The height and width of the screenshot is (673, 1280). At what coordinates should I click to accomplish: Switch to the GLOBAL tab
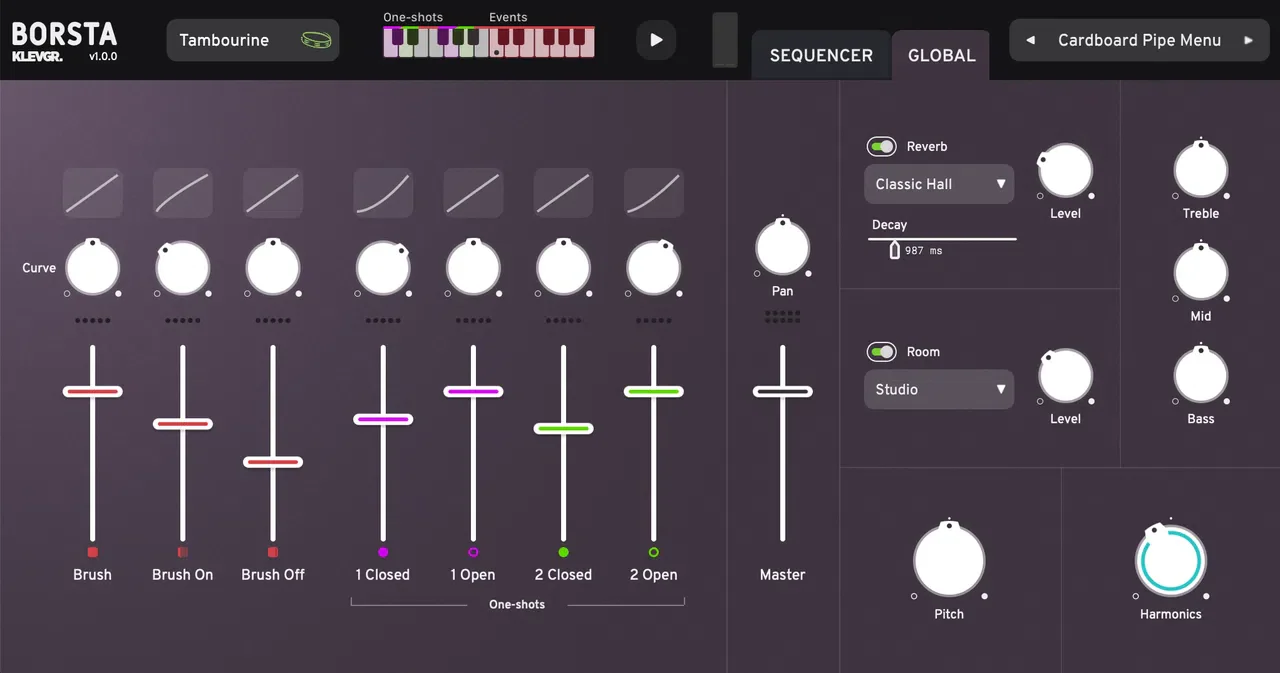tap(941, 56)
